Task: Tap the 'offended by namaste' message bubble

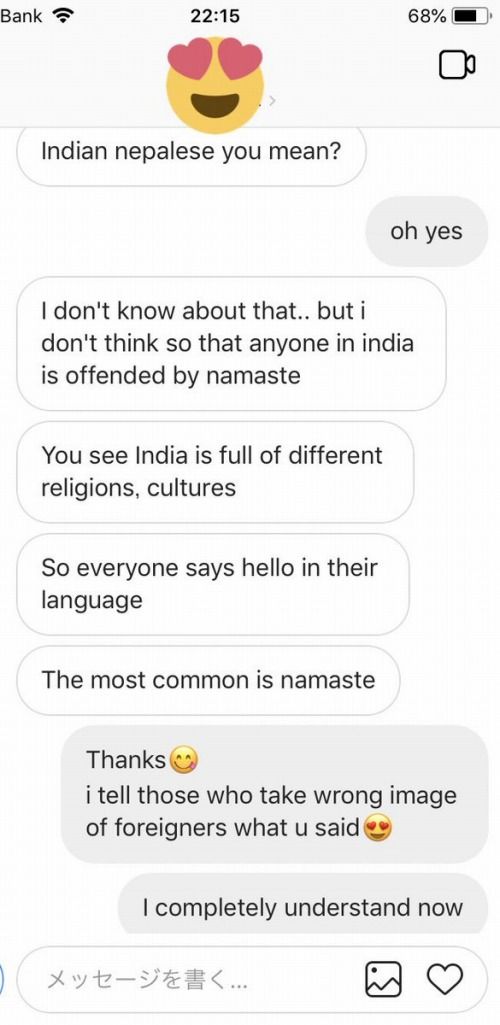Action: [231, 344]
